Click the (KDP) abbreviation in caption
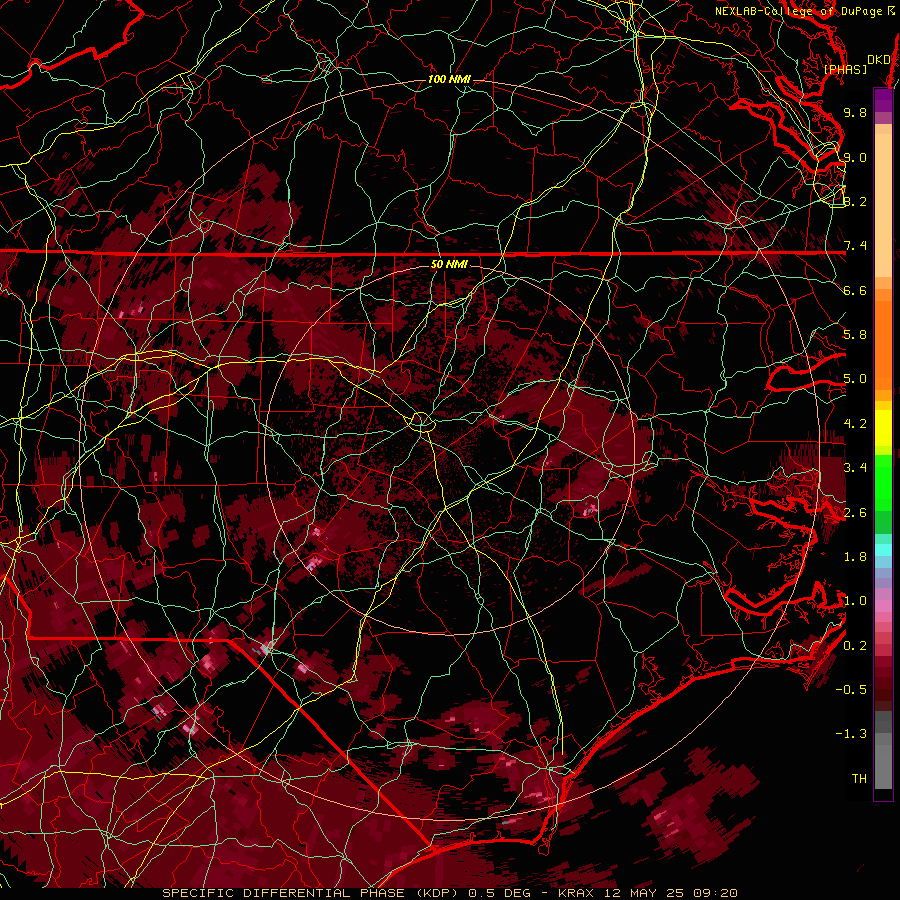The height and width of the screenshot is (900, 900). click(437, 893)
